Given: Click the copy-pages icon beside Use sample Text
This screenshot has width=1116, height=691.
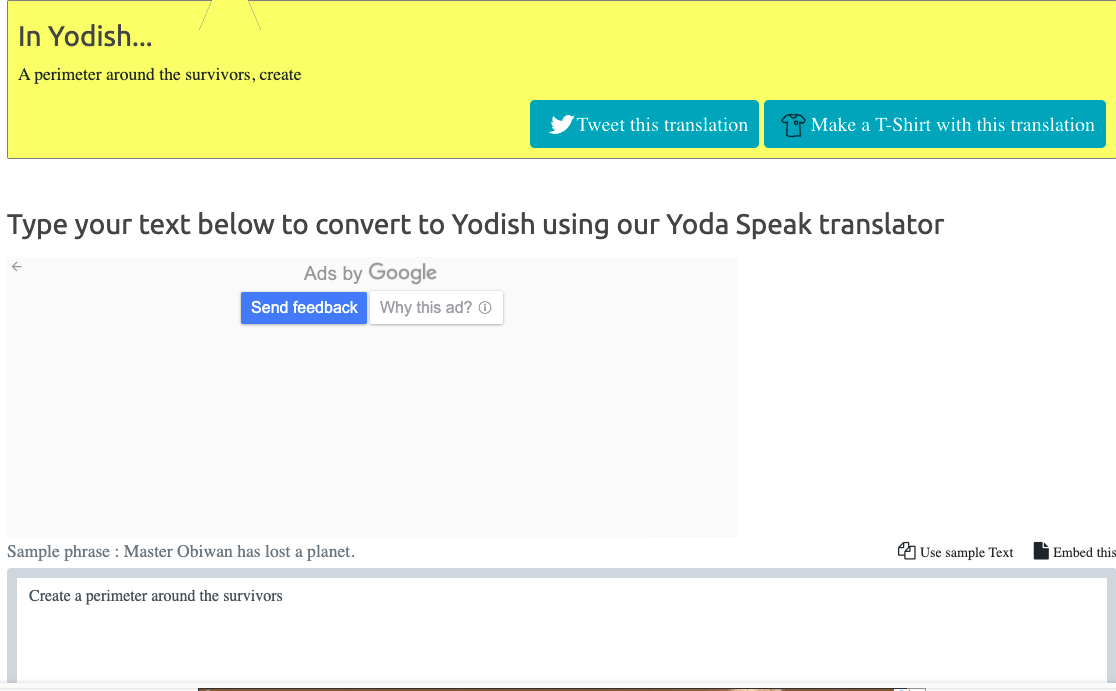Looking at the screenshot, I should [x=906, y=551].
